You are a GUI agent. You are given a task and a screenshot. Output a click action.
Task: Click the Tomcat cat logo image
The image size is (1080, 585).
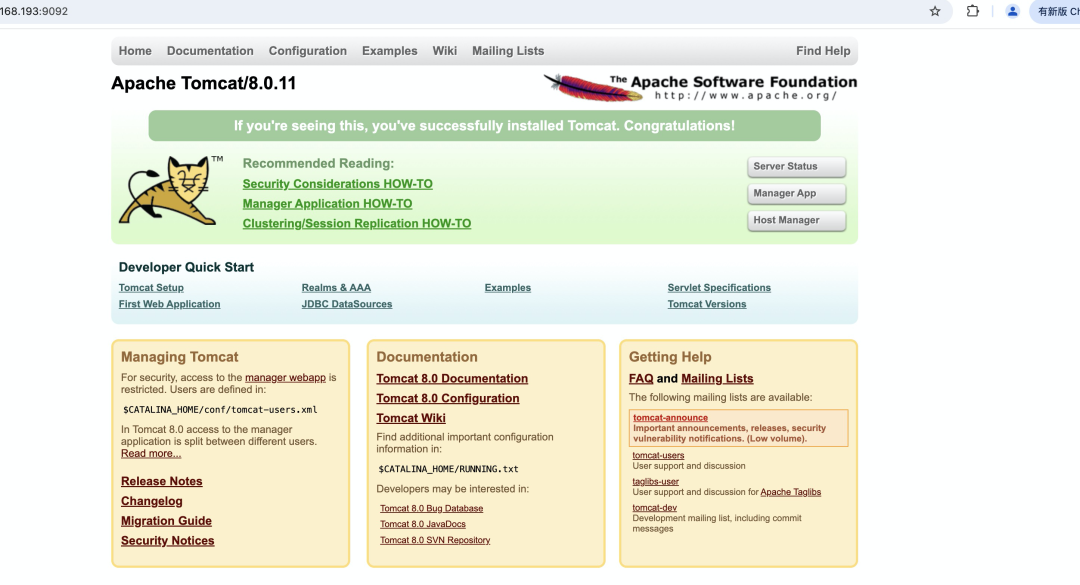(x=170, y=189)
